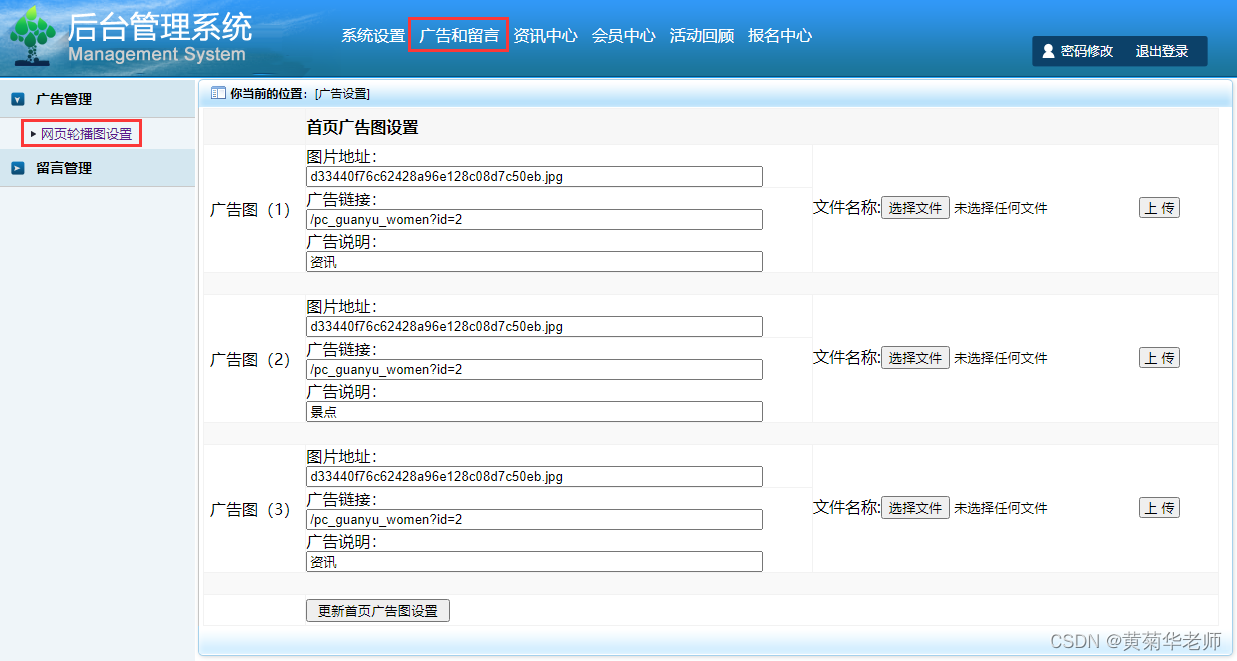Click 图片地址 field for 广告图（3）
Screen dimensions: 1237x661
pyautogui.click(x=534, y=477)
